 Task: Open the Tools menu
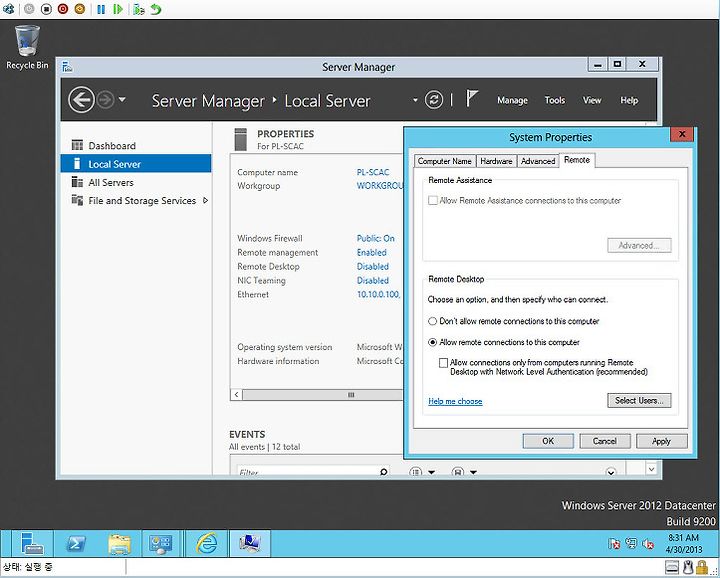click(x=554, y=100)
